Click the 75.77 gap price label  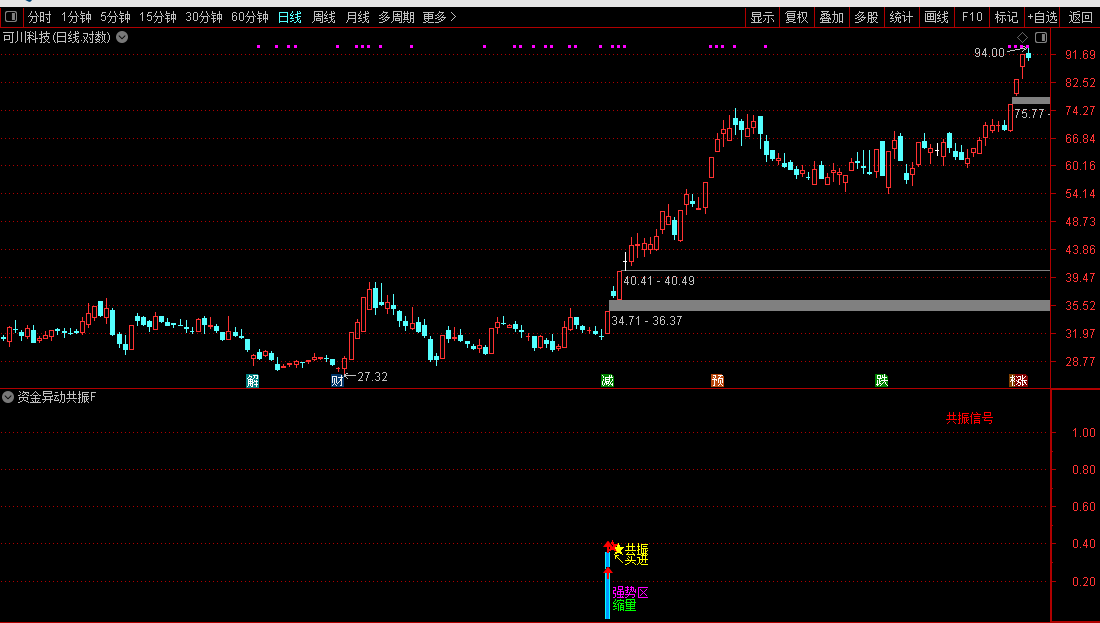point(1029,114)
